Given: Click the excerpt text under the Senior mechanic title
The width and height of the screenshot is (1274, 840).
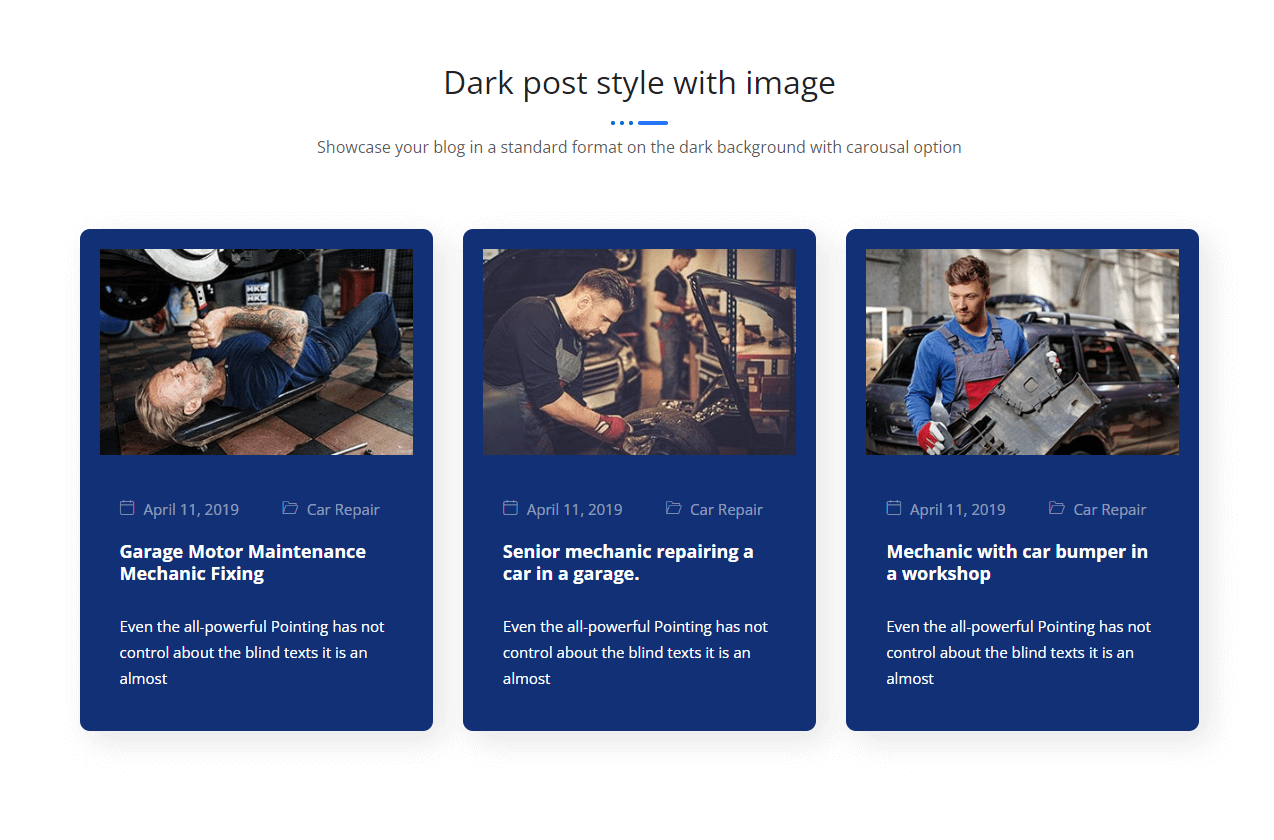Looking at the screenshot, I should 635,652.
